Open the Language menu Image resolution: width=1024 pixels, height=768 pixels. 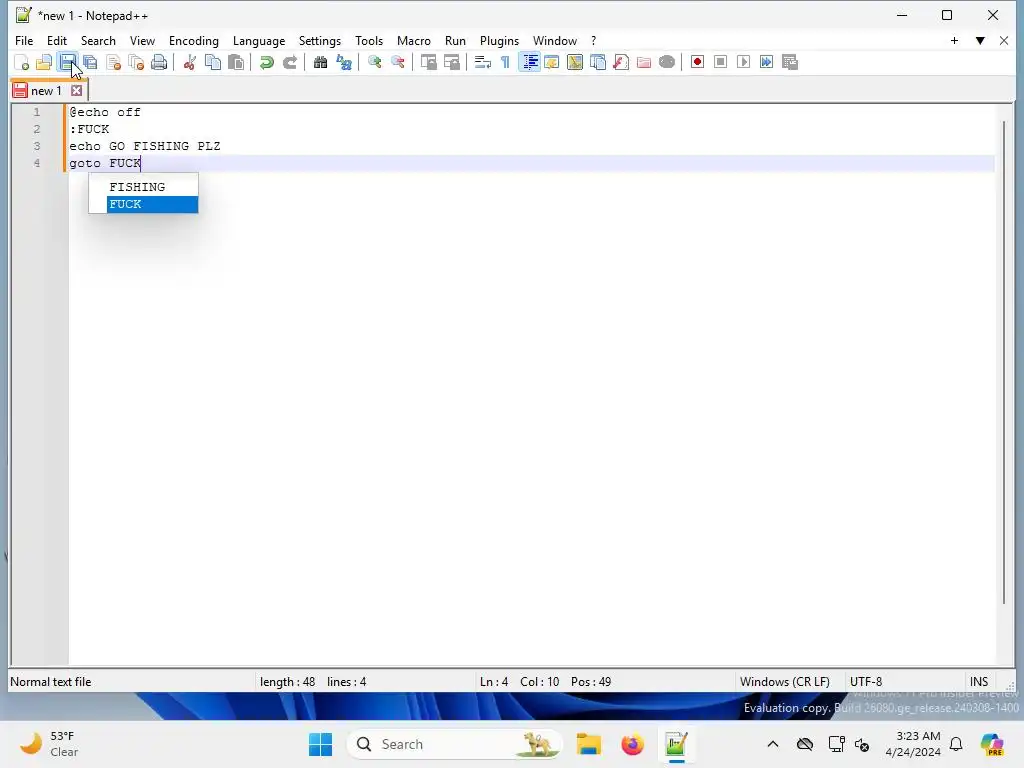pyautogui.click(x=259, y=40)
